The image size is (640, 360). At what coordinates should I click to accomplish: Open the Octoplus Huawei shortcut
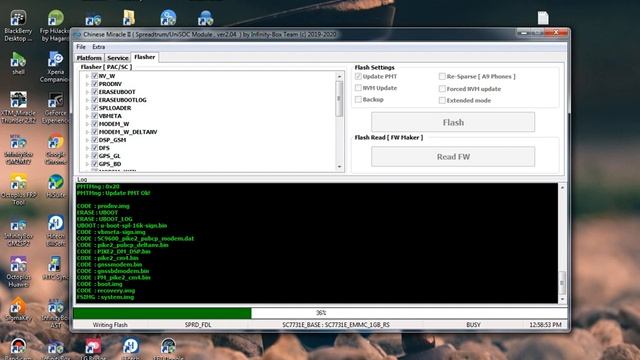pos(18,271)
